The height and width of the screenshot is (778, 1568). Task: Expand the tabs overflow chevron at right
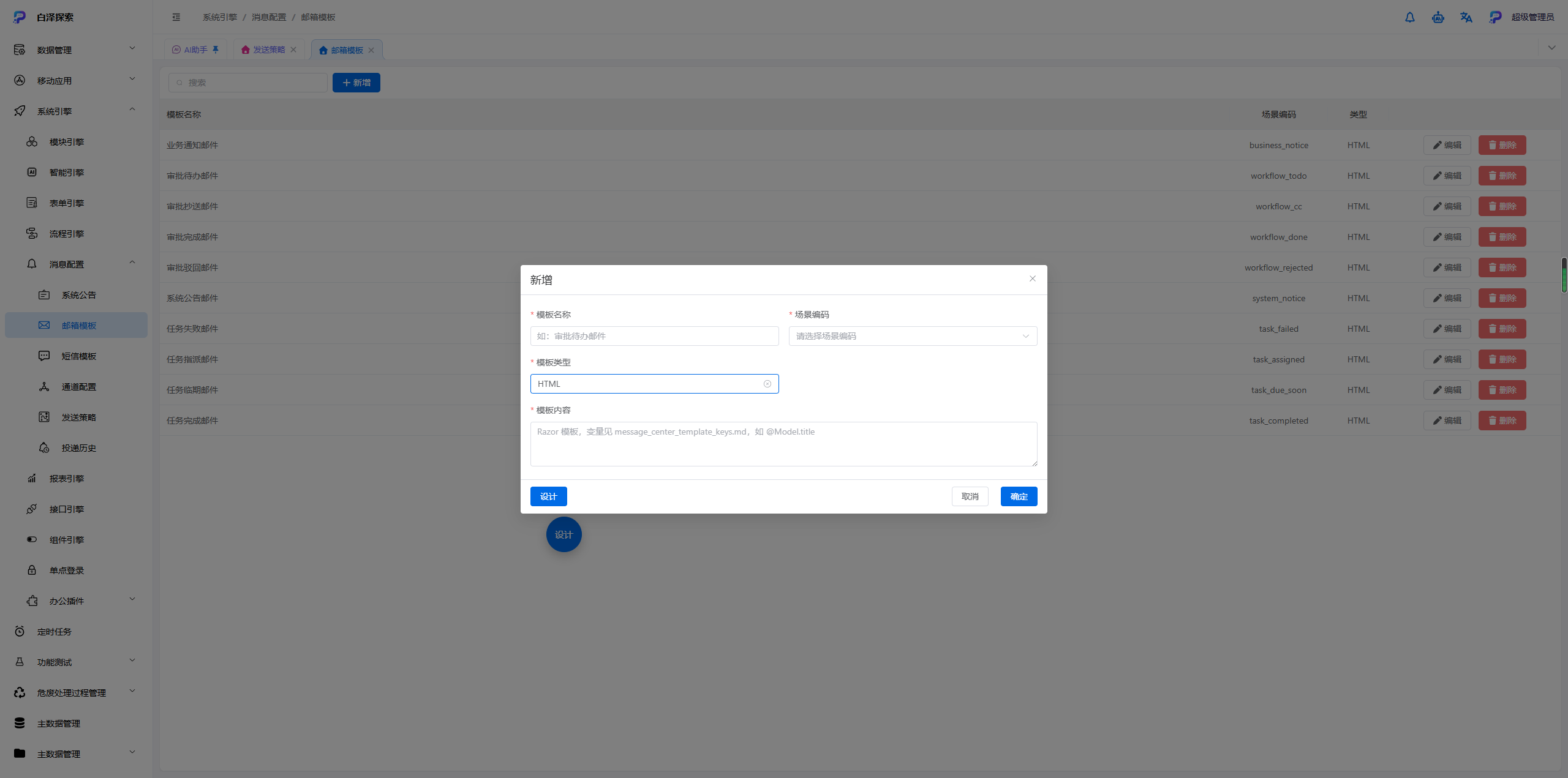click(1551, 48)
